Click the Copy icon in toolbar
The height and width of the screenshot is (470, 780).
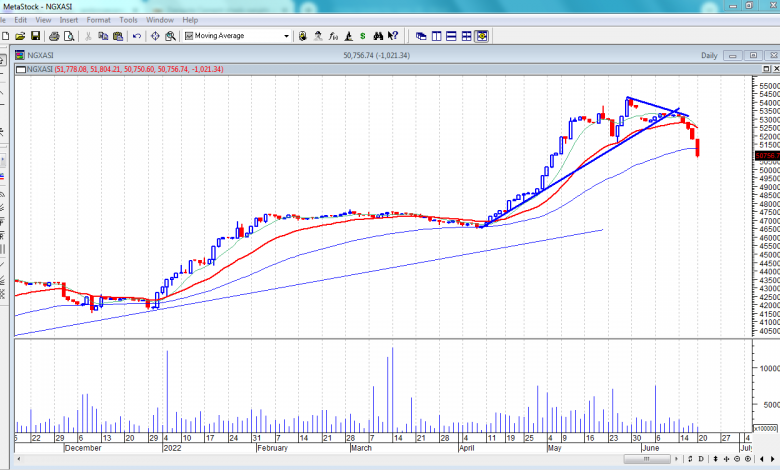(x=103, y=36)
